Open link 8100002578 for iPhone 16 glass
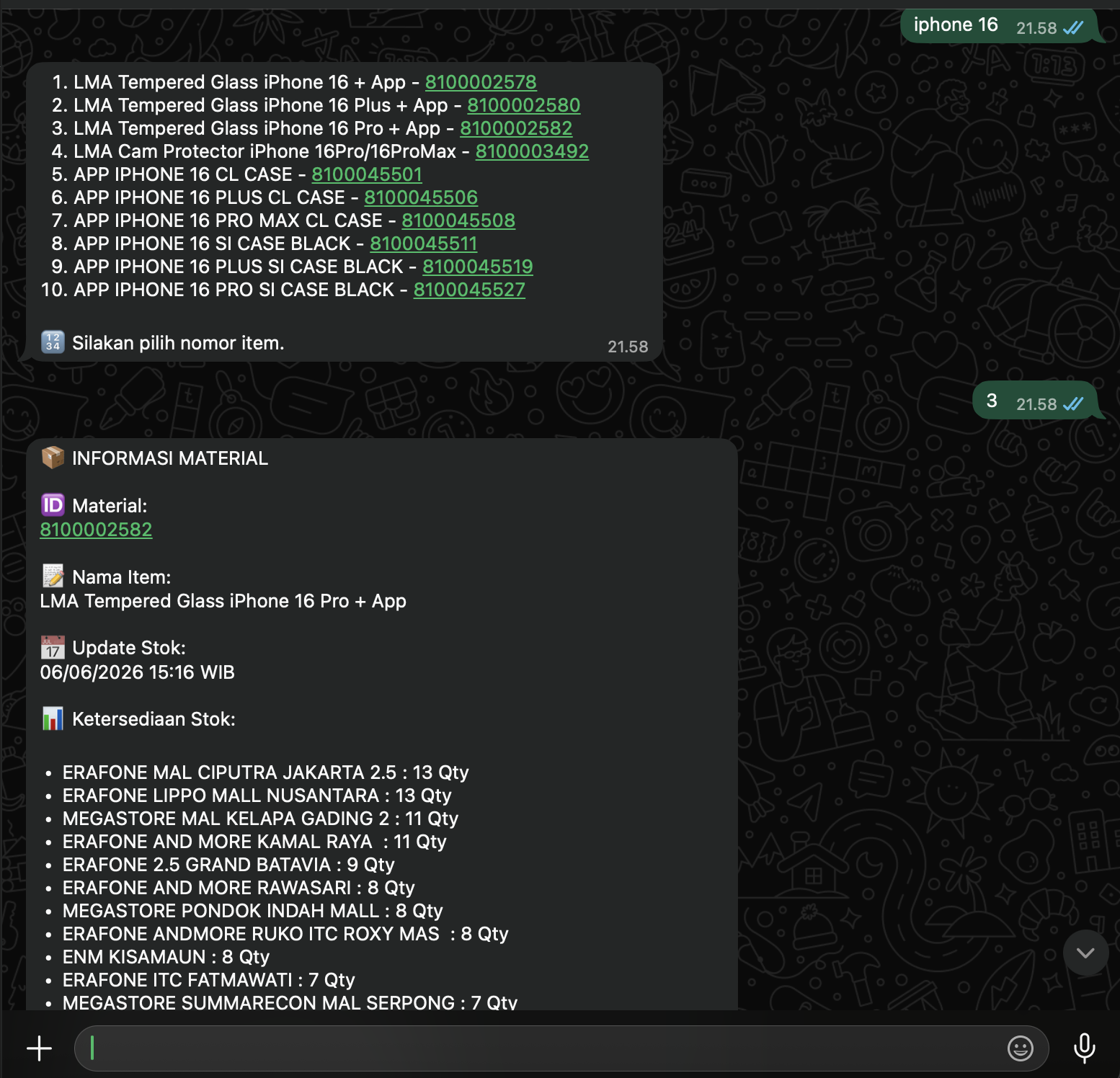 481,82
